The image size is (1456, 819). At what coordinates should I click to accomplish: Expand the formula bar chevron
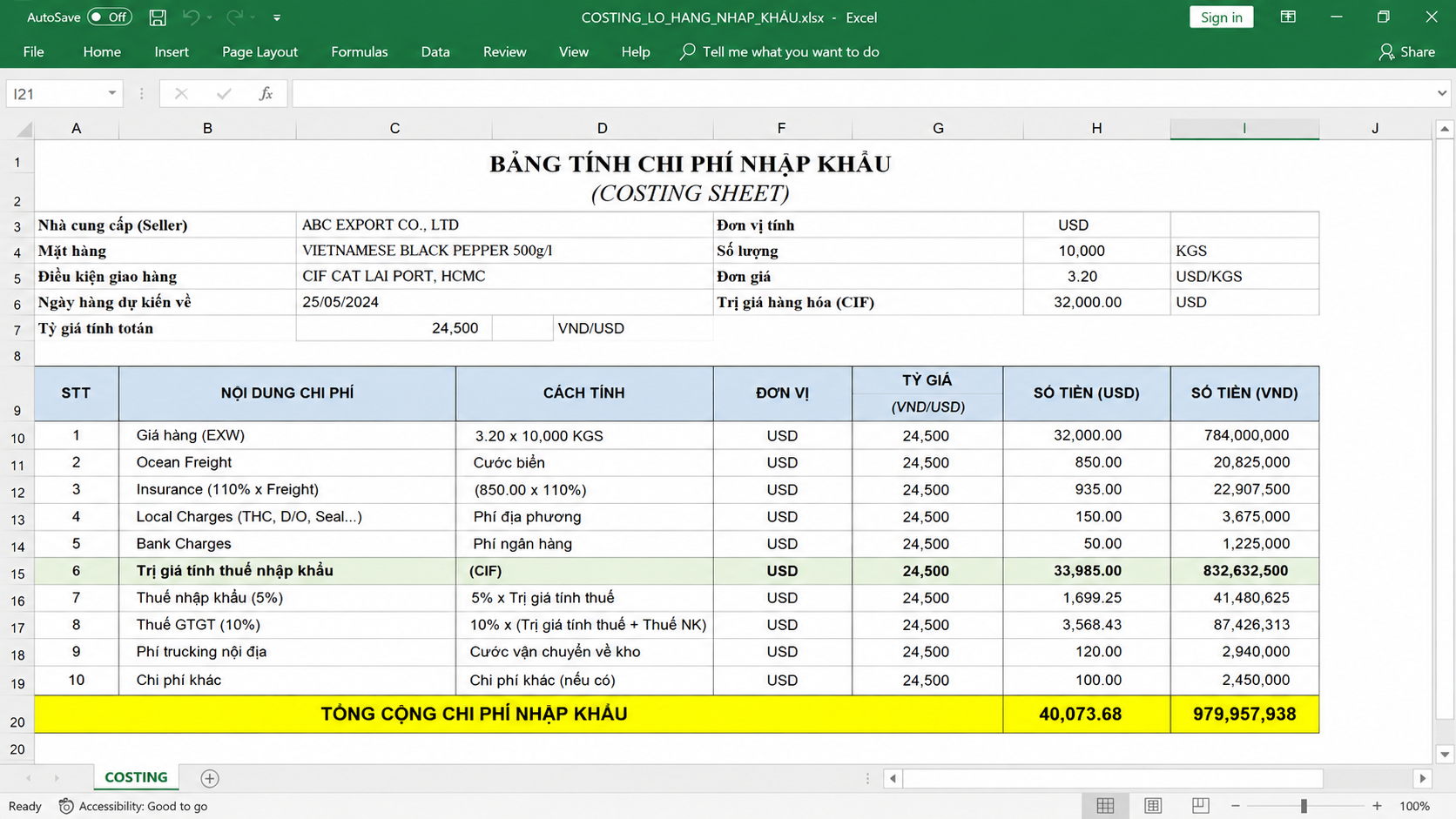pos(1442,93)
